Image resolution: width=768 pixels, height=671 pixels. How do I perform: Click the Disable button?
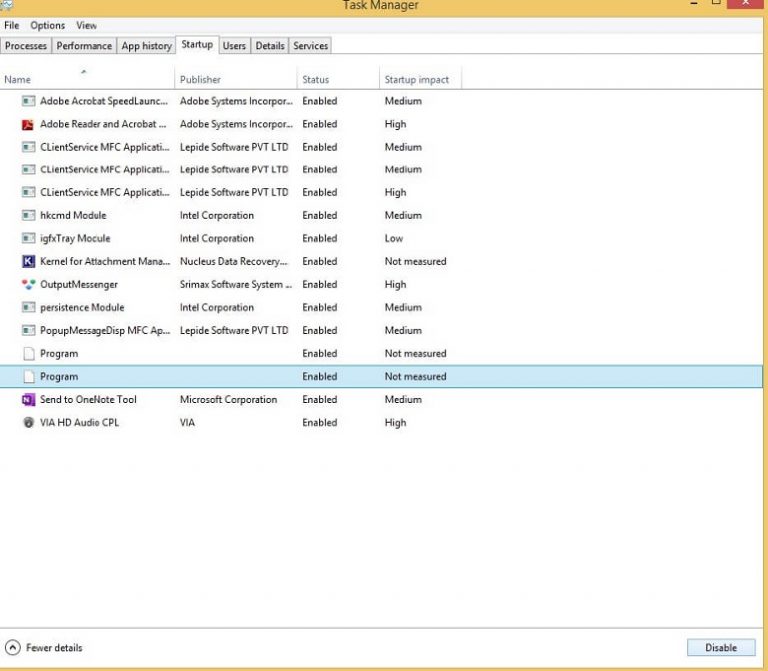click(x=721, y=647)
